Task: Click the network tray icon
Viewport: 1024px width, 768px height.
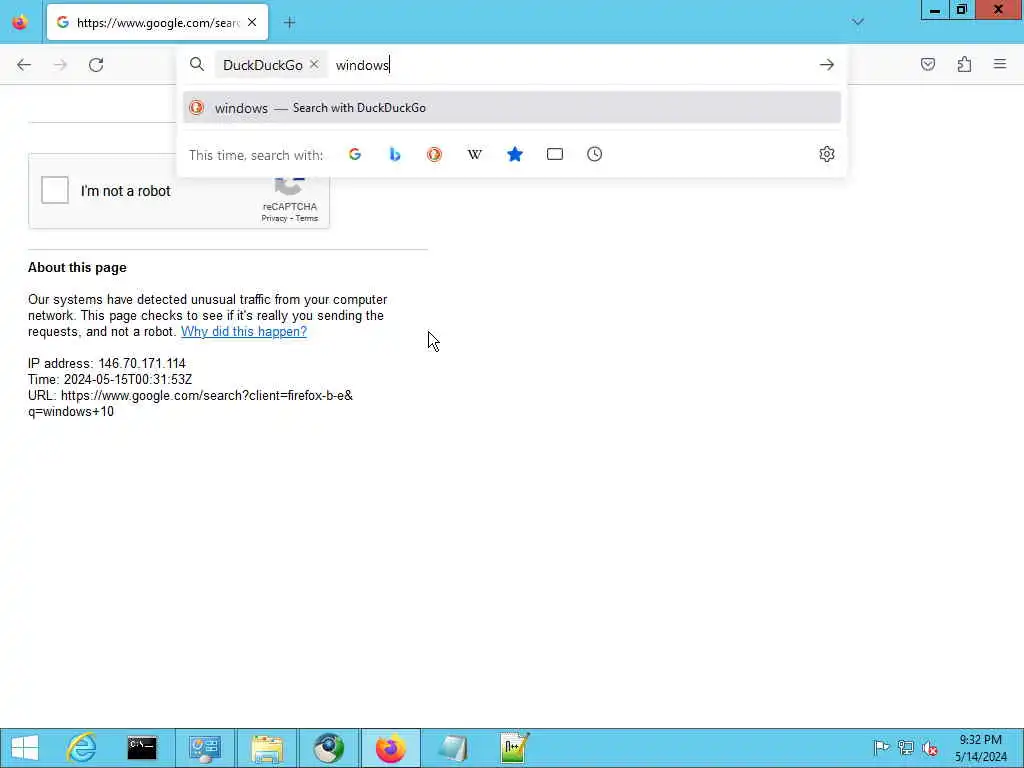Action: [x=905, y=747]
